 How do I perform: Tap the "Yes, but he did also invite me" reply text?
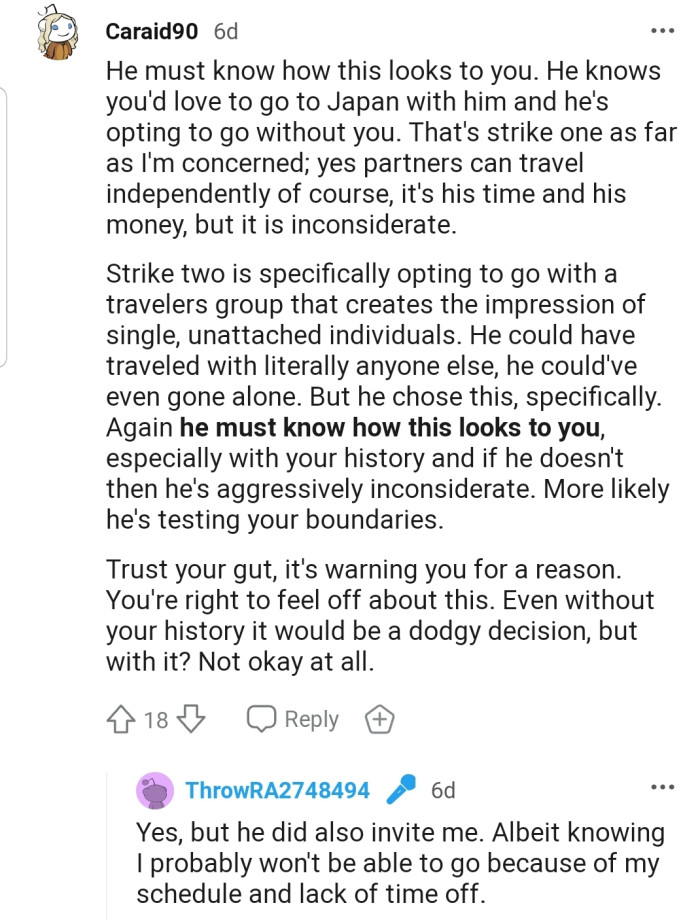pyautogui.click(x=400, y=863)
